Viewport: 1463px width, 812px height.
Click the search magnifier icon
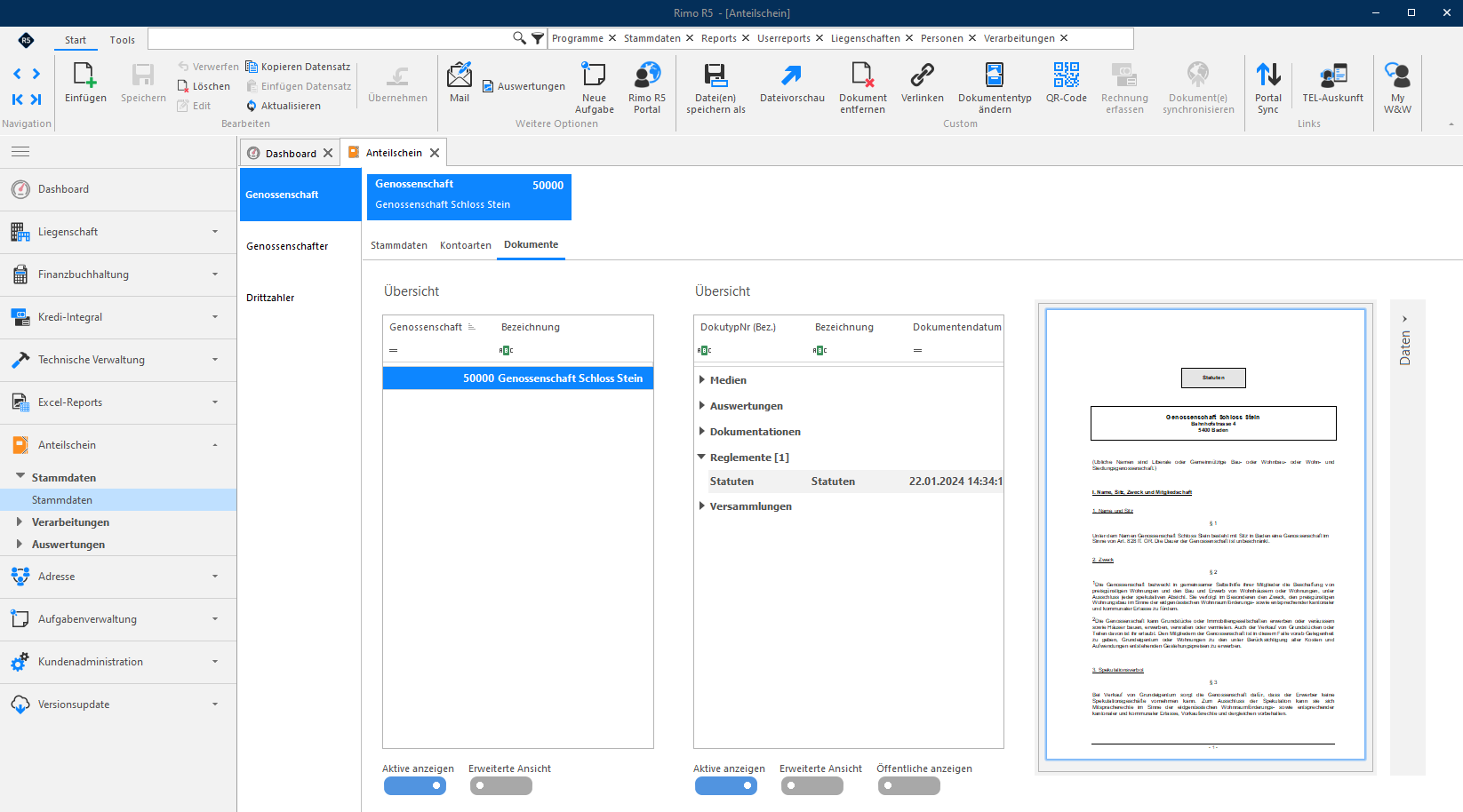pyautogui.click(x=520, y=38)
